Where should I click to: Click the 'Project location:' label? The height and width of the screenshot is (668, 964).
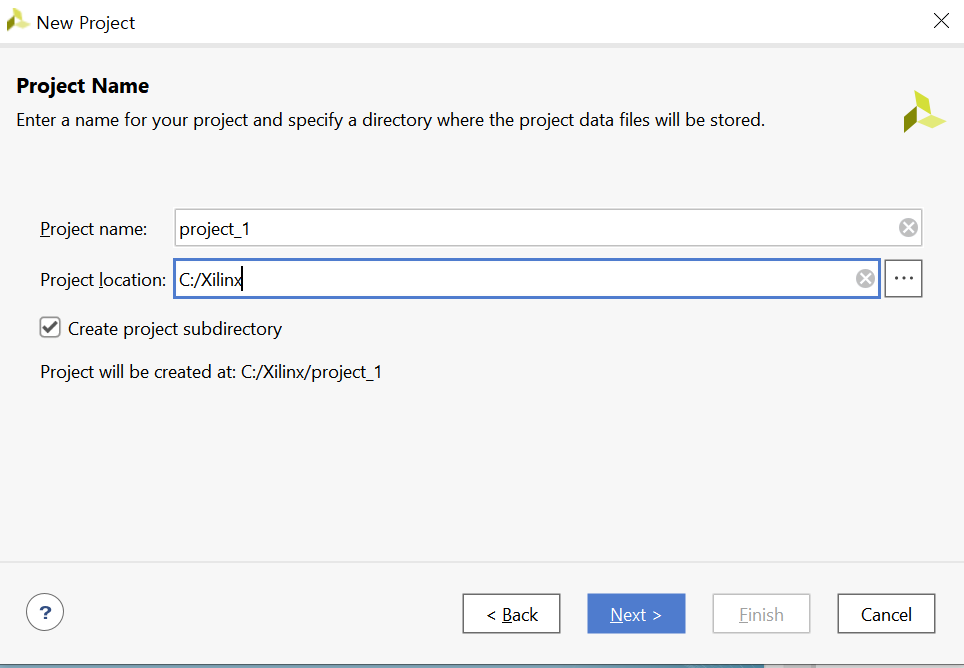click(x=103, y=280)
